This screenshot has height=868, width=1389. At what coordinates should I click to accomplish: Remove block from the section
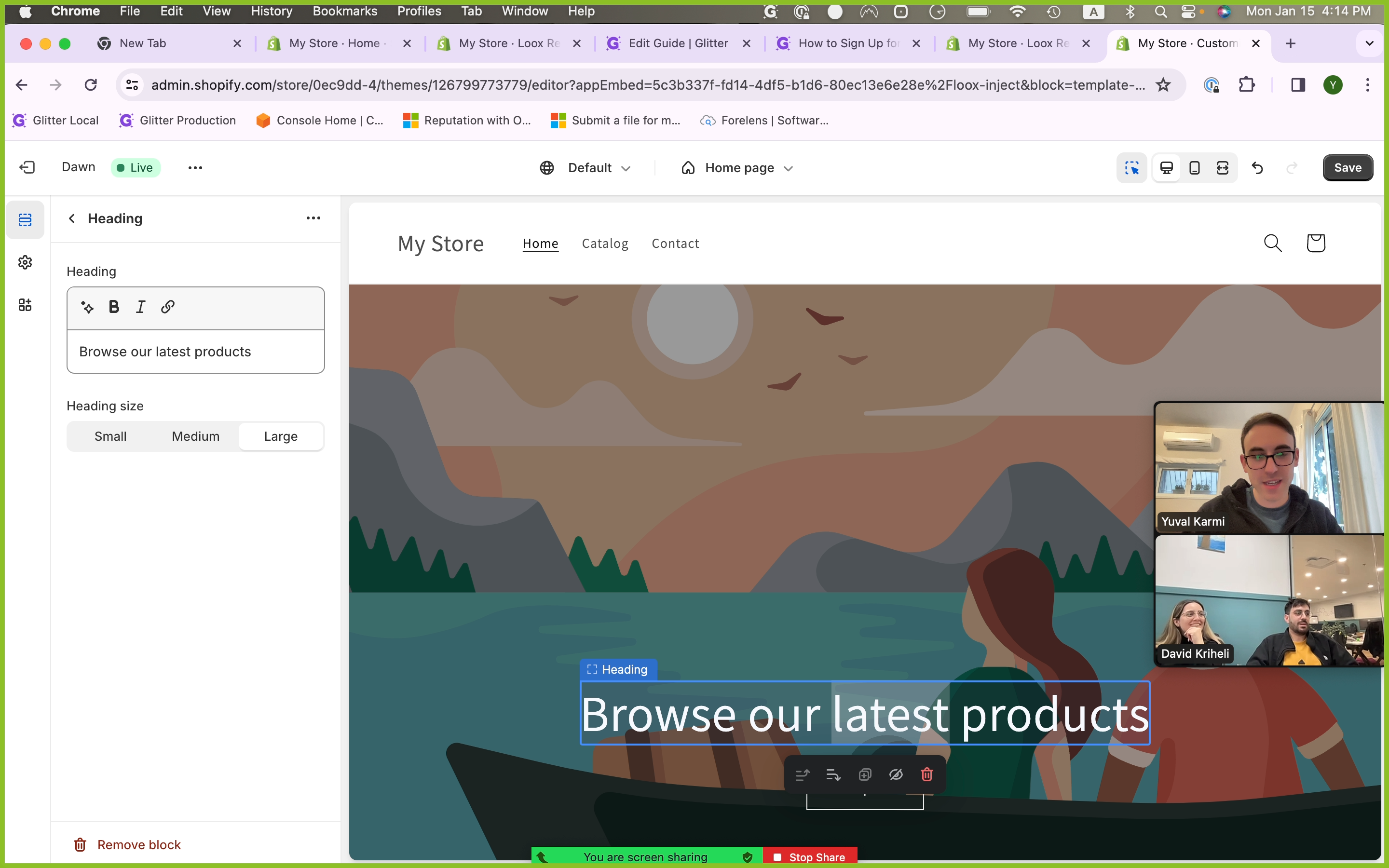click(x=127, y=844)
